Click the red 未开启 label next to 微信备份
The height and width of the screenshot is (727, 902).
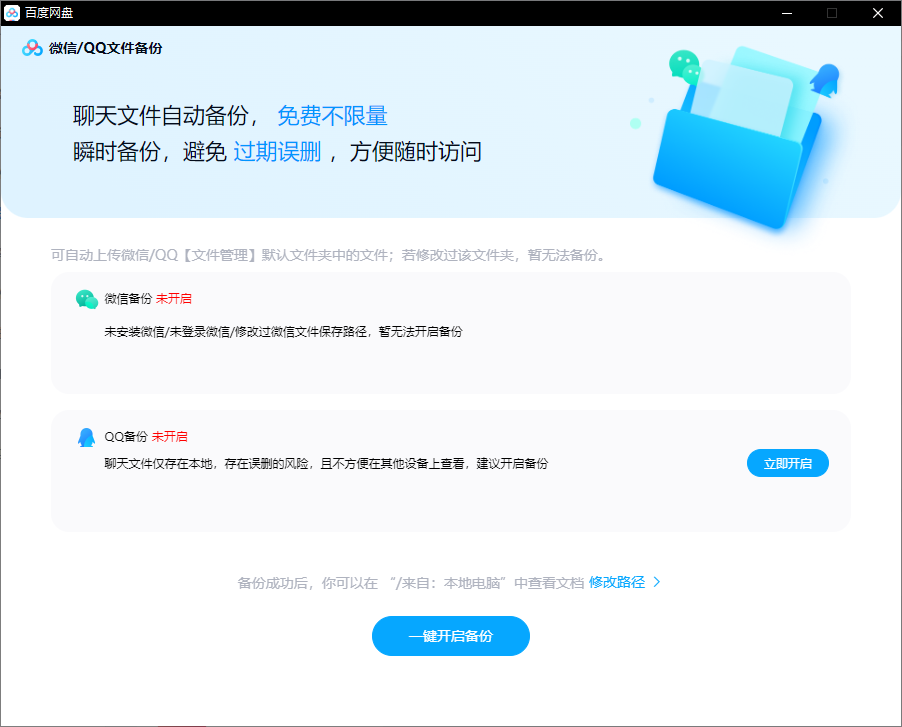[x=173, y=298]
